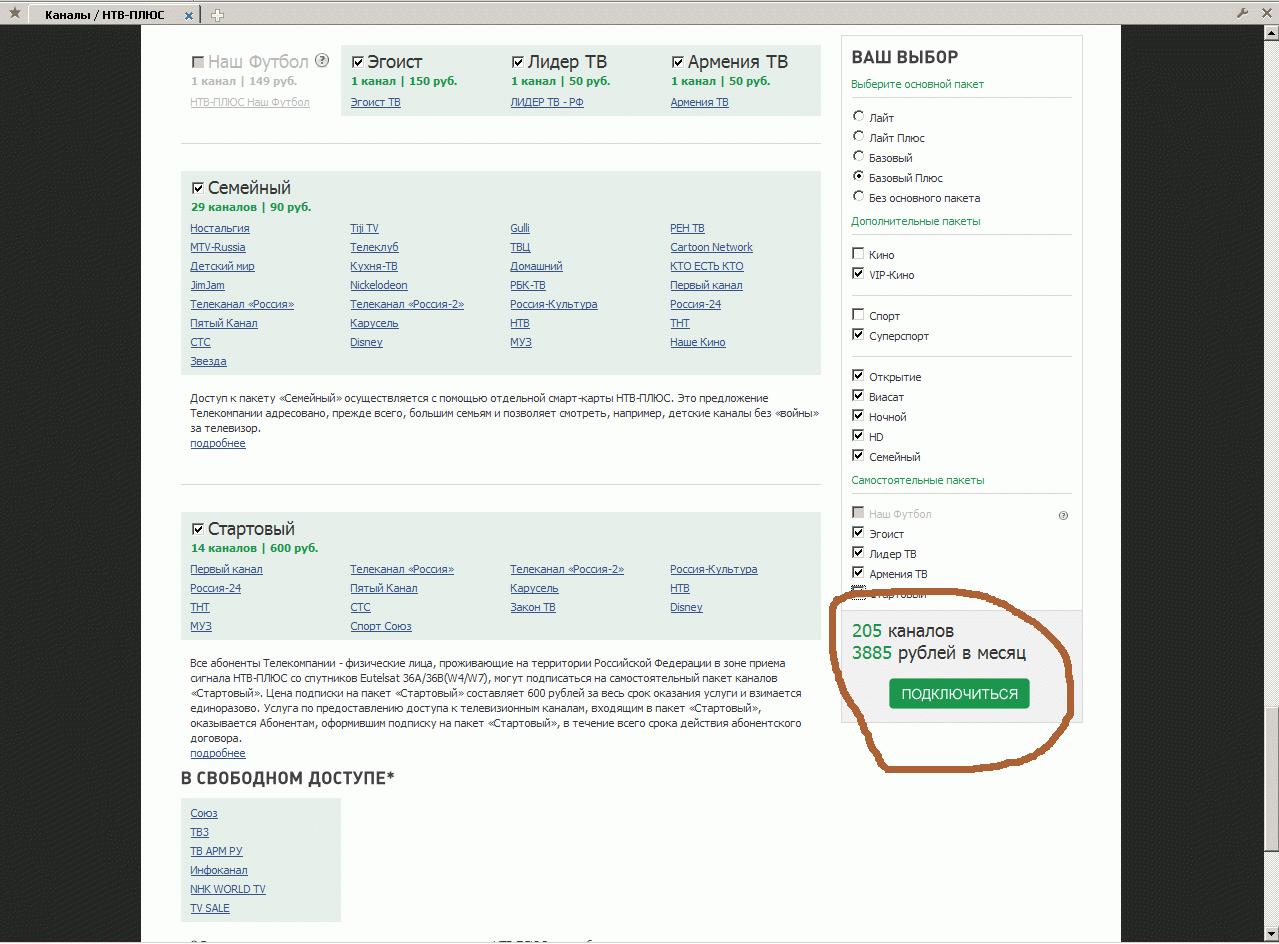Click подробнее link under Стартовый description
The height and width of the screenshot is (944, 1279).
click(218, 753)
